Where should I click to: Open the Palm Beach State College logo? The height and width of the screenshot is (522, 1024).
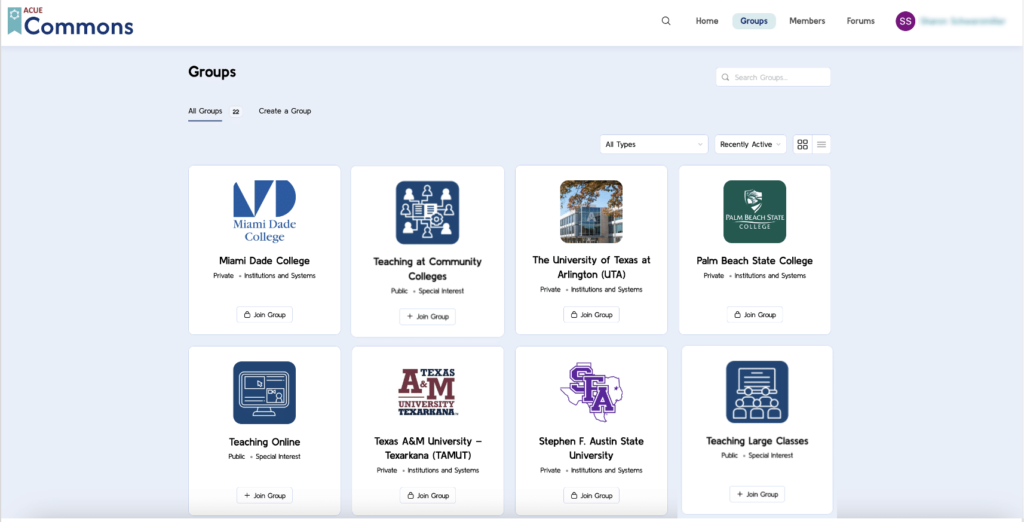coord(754,211)
